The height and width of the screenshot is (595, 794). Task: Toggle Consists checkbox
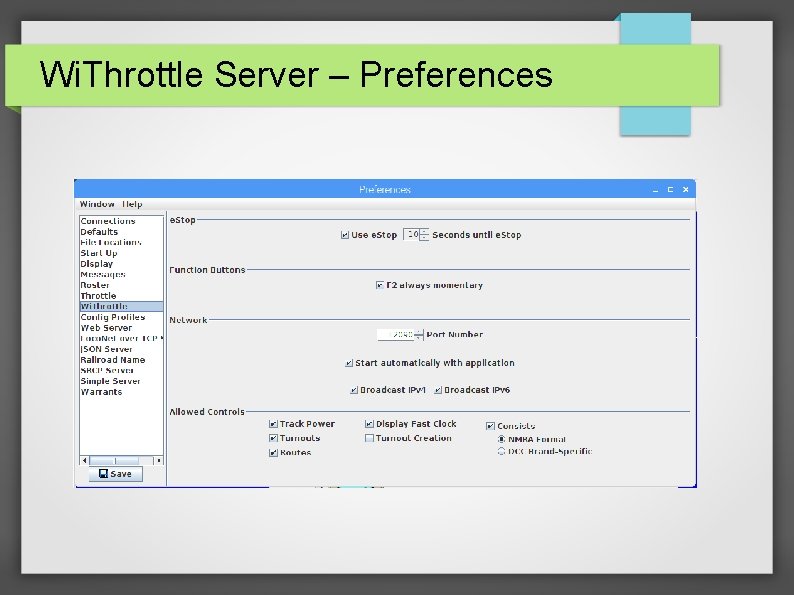coord(490,426)
